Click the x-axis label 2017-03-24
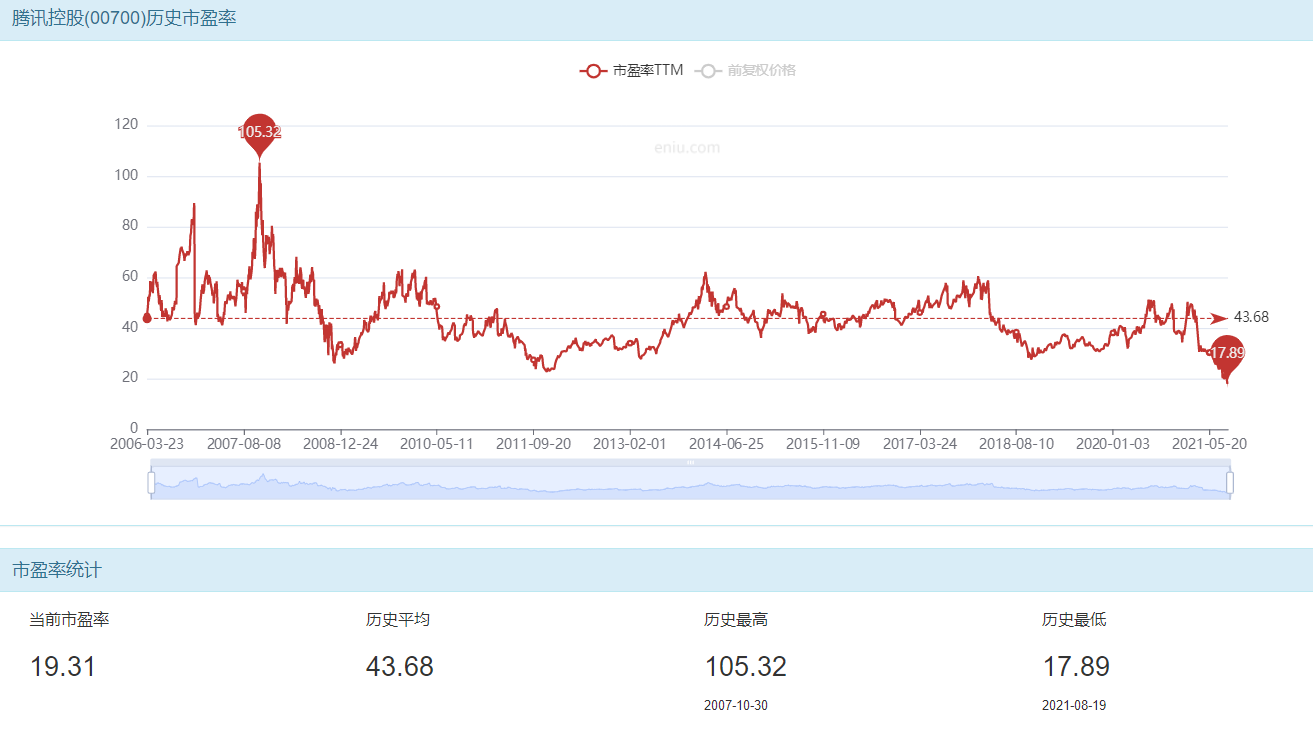This screenshot has width=1313, height=729. pyautogui.click(x=919, y=443)
